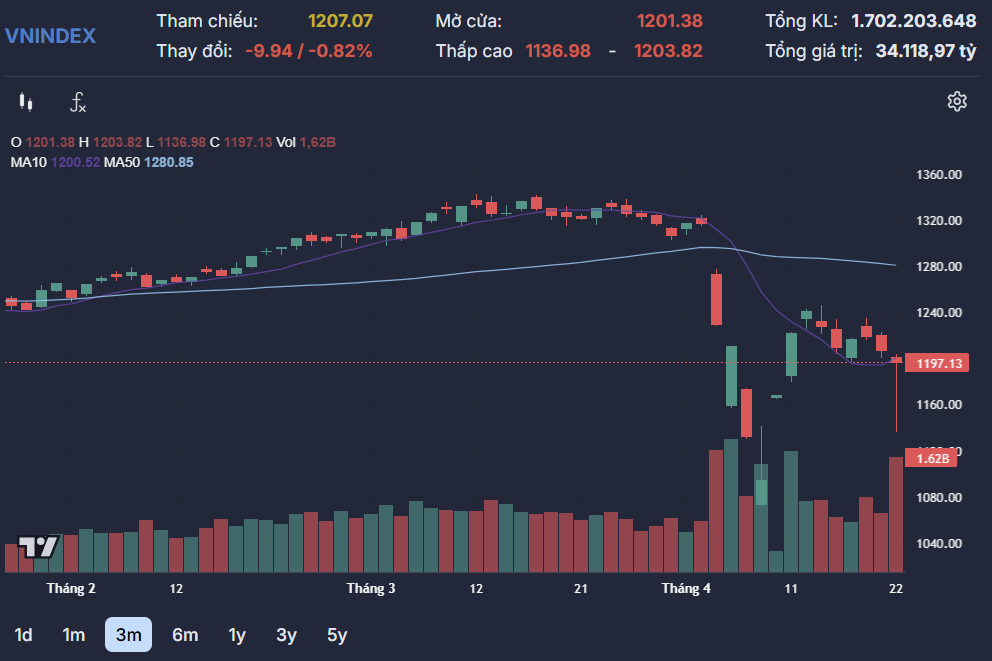Click the header high value 1203.82
The image size is (992, 661).
tap(668, 51)
